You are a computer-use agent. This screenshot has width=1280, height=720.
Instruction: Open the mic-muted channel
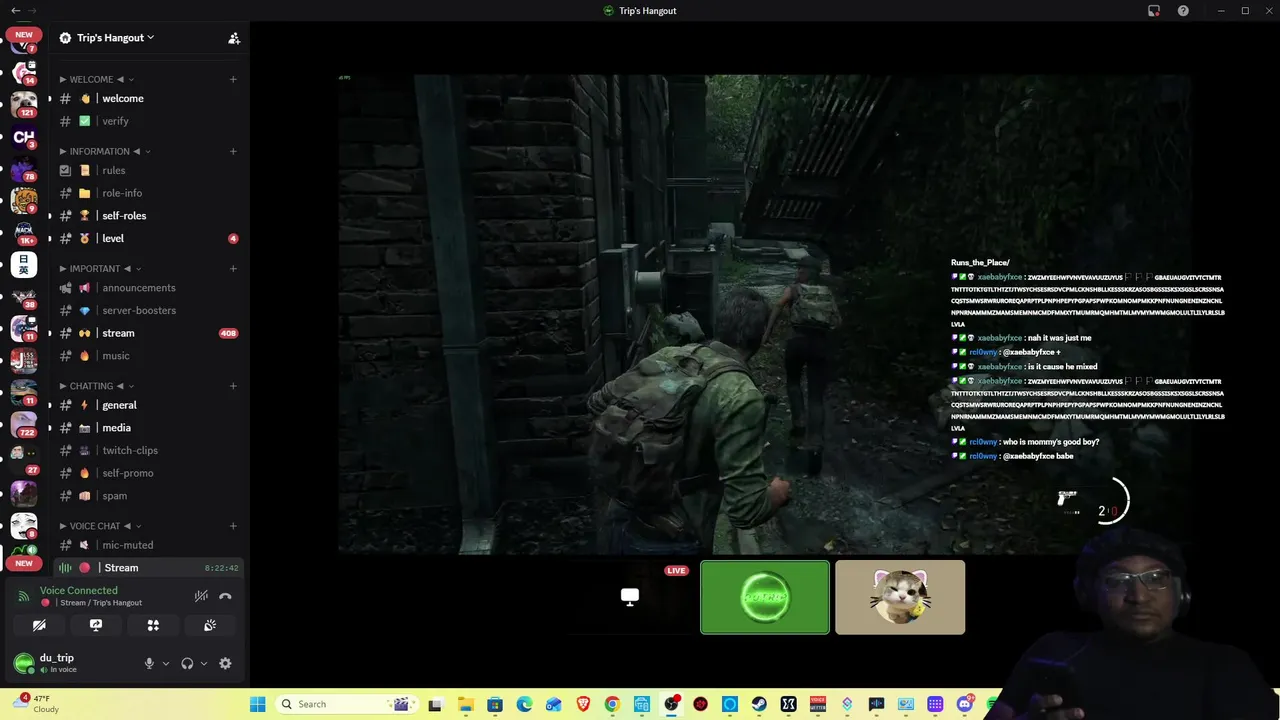click(x=149, y=545)
